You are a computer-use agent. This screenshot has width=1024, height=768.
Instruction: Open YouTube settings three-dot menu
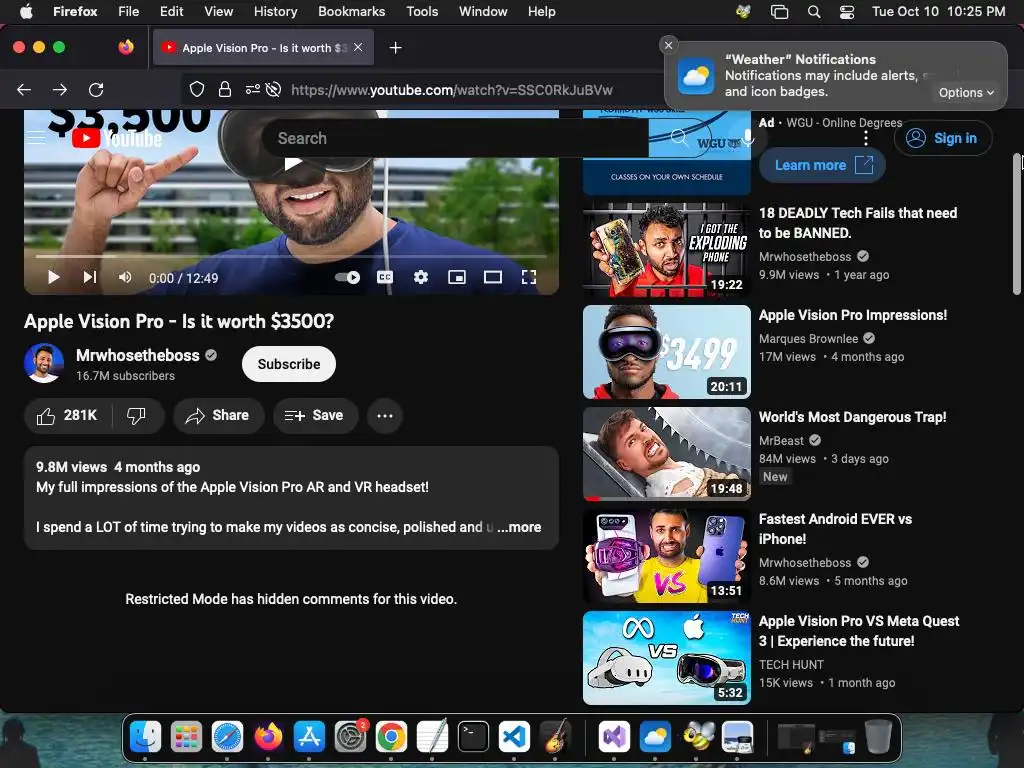click(866, 138)
